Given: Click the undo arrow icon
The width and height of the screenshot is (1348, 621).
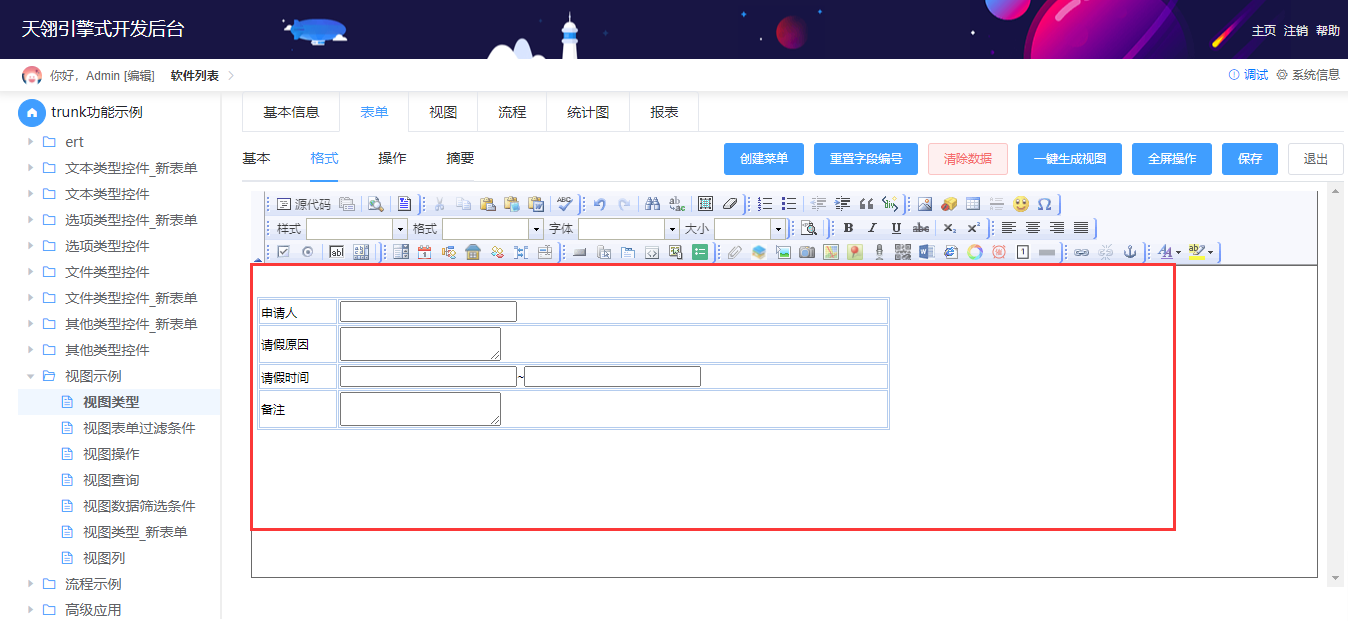Looking at the screenshot, I should tap(600, 204).
